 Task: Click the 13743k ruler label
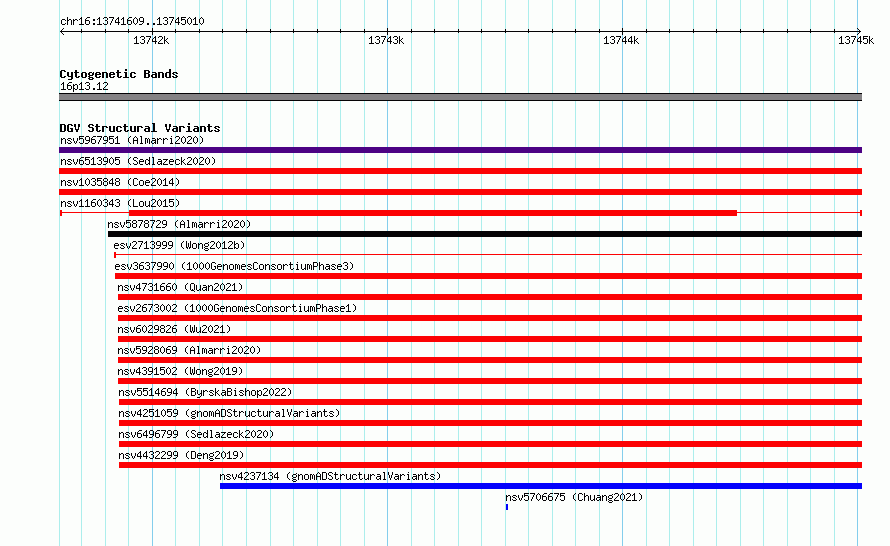386,40
